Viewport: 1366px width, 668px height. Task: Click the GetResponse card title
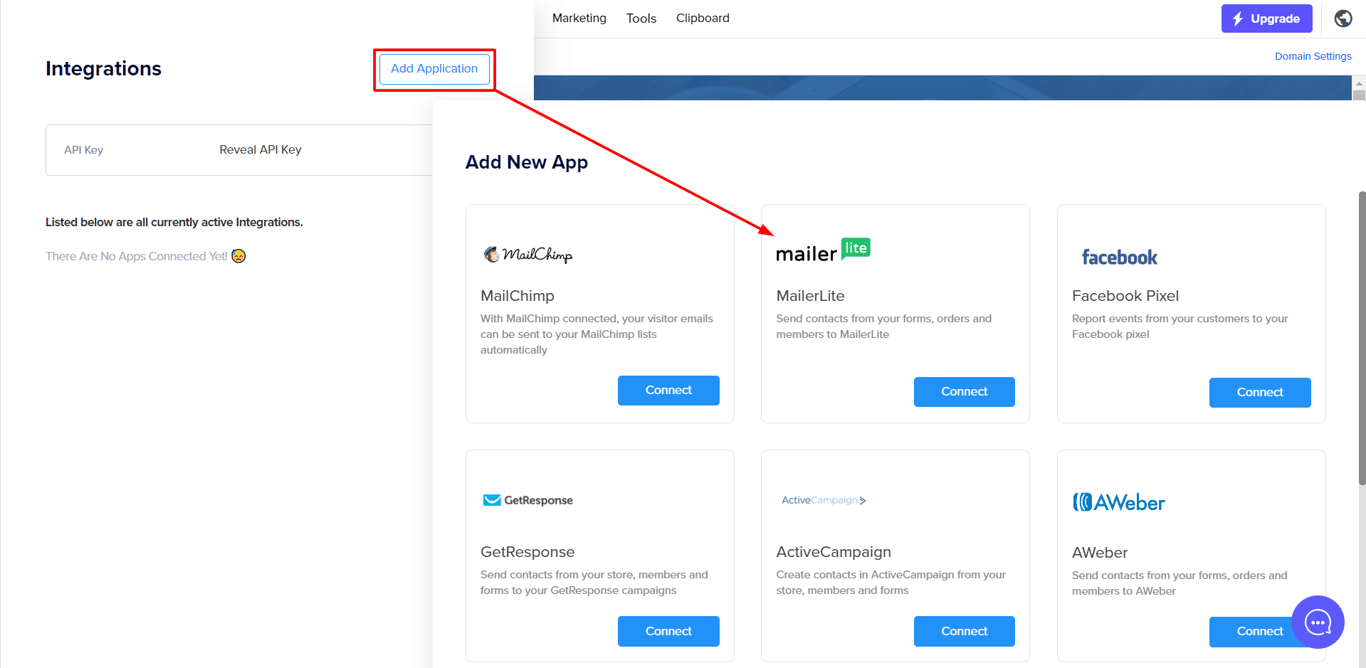527,552
